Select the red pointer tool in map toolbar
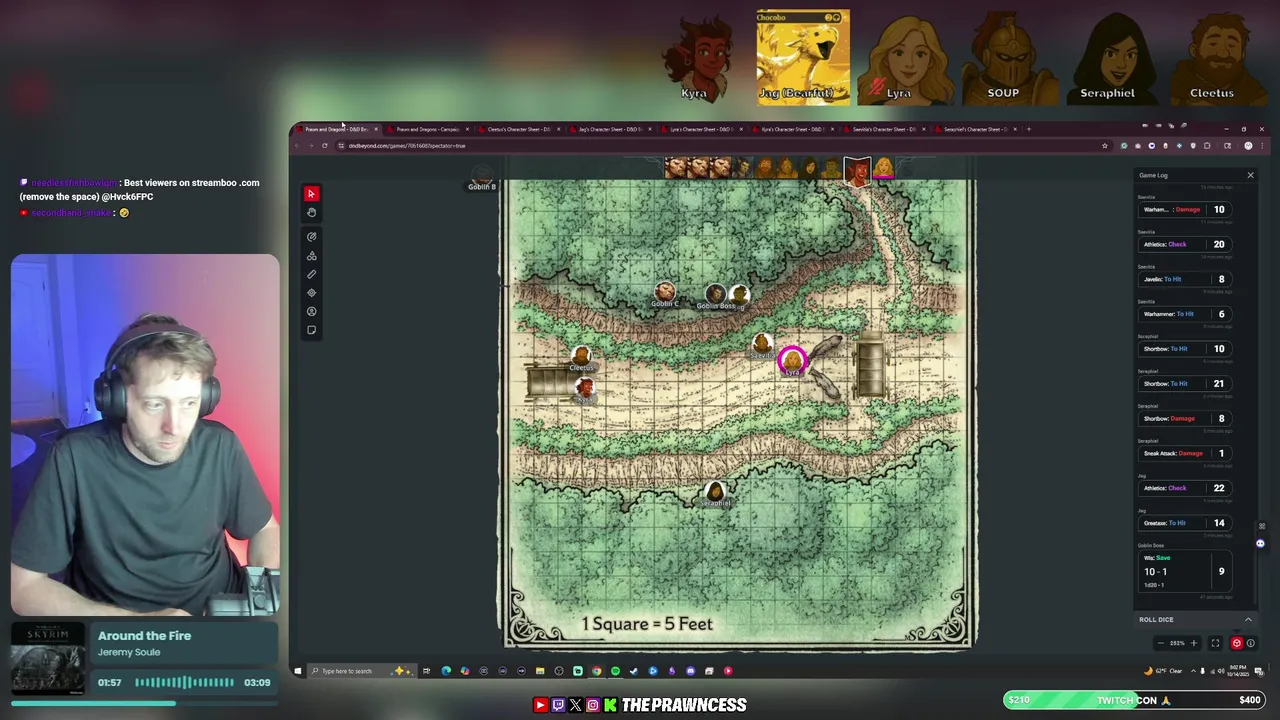The image size is (1280, 720). 311,194
